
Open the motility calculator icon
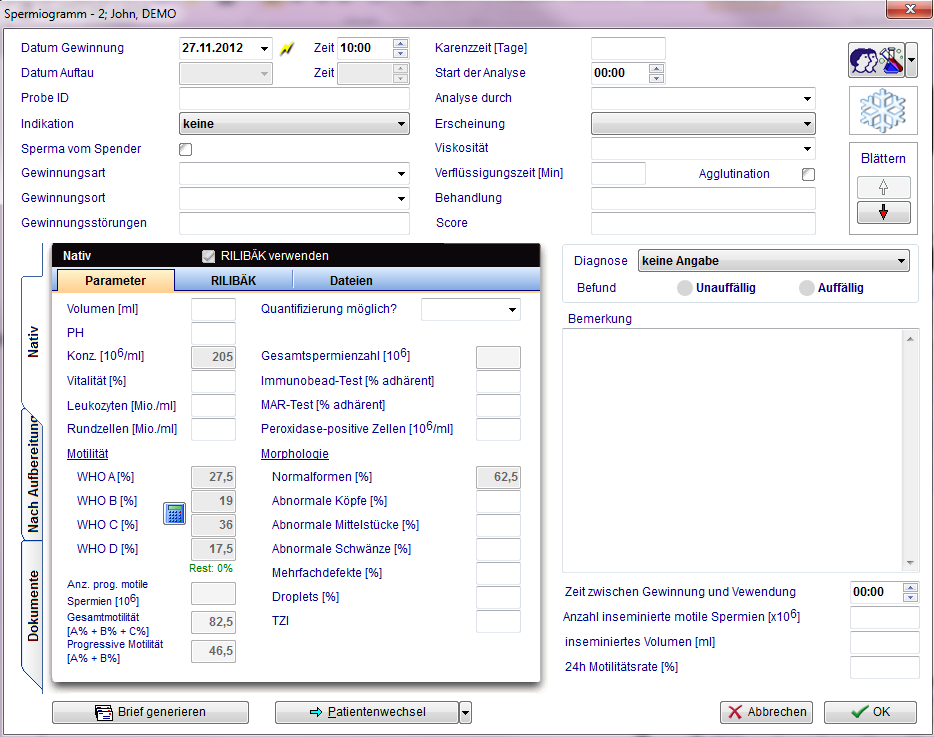coord(175,513)
